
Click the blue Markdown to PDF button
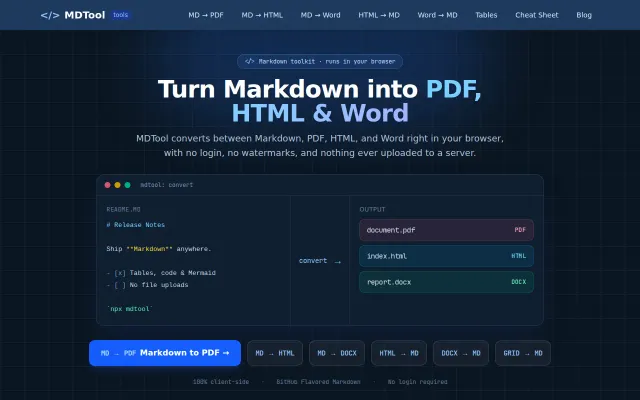[165, 353]
